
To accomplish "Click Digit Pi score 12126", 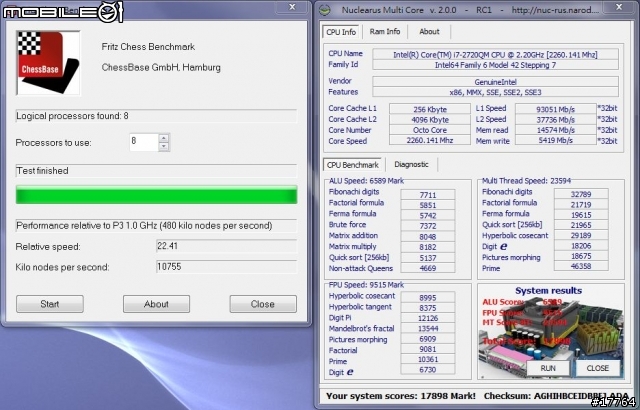I will click(428, 318).
